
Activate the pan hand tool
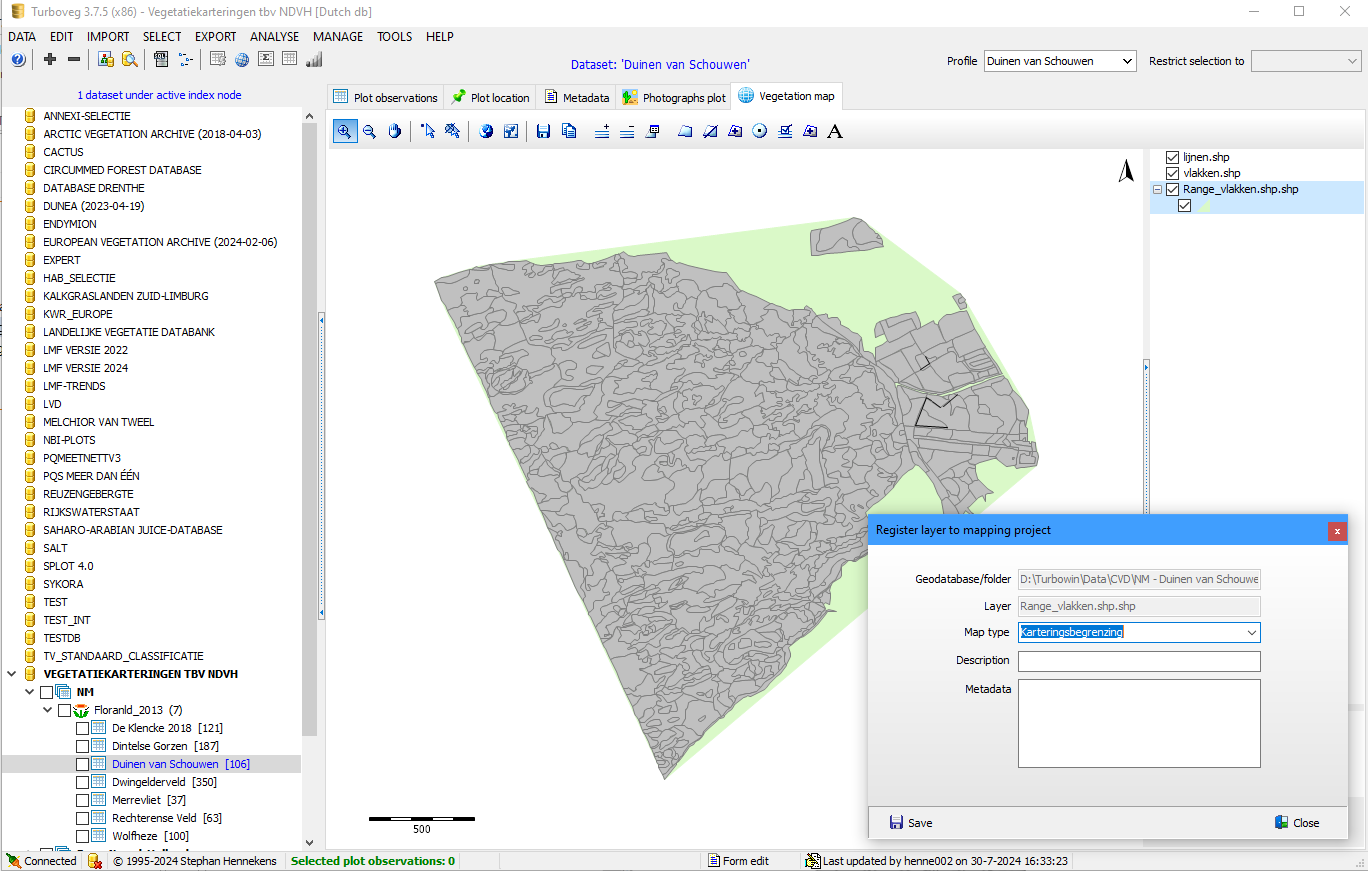(x=395, y=131)
